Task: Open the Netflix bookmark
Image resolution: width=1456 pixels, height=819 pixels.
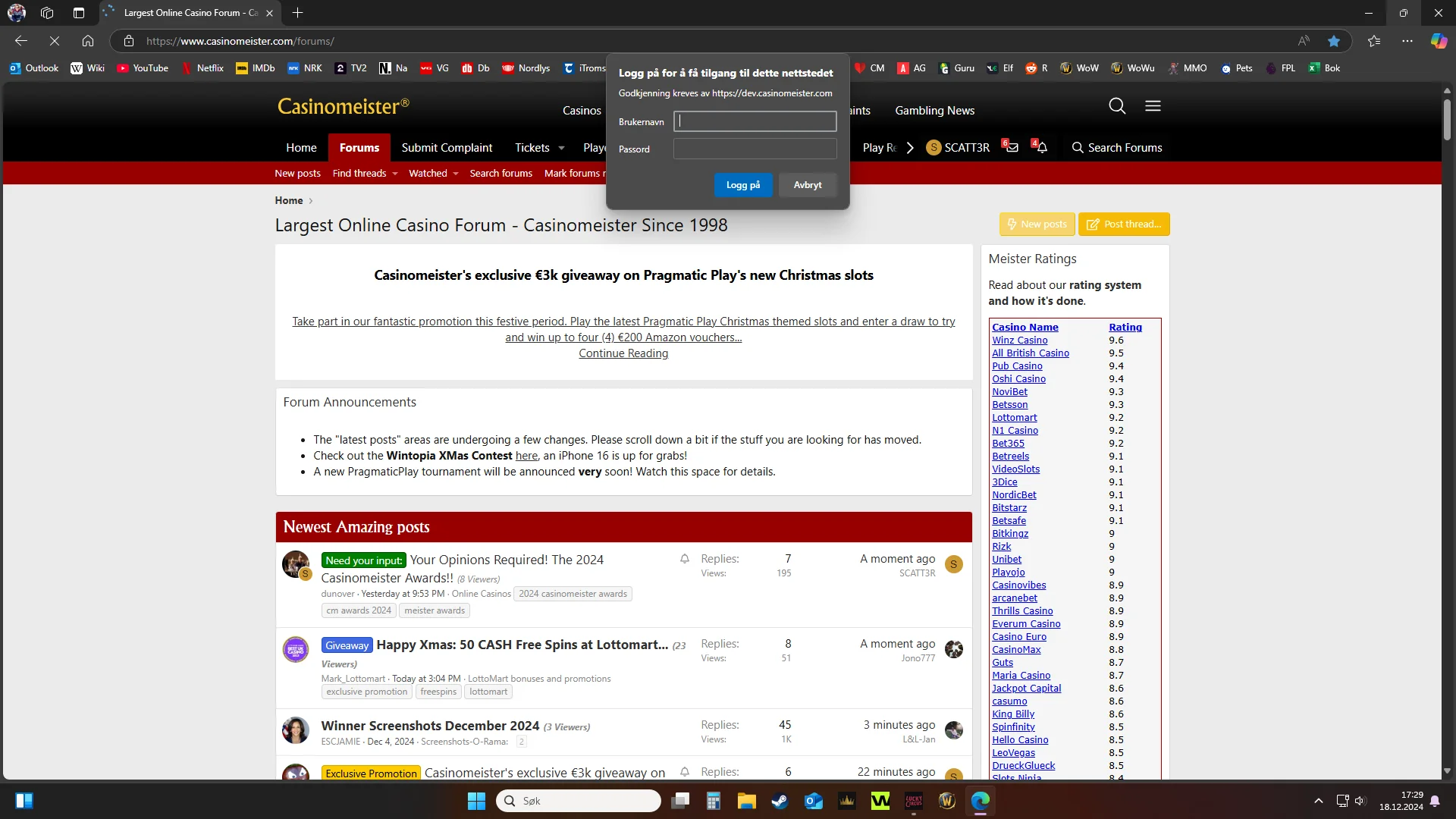Action: click(202, 68)
